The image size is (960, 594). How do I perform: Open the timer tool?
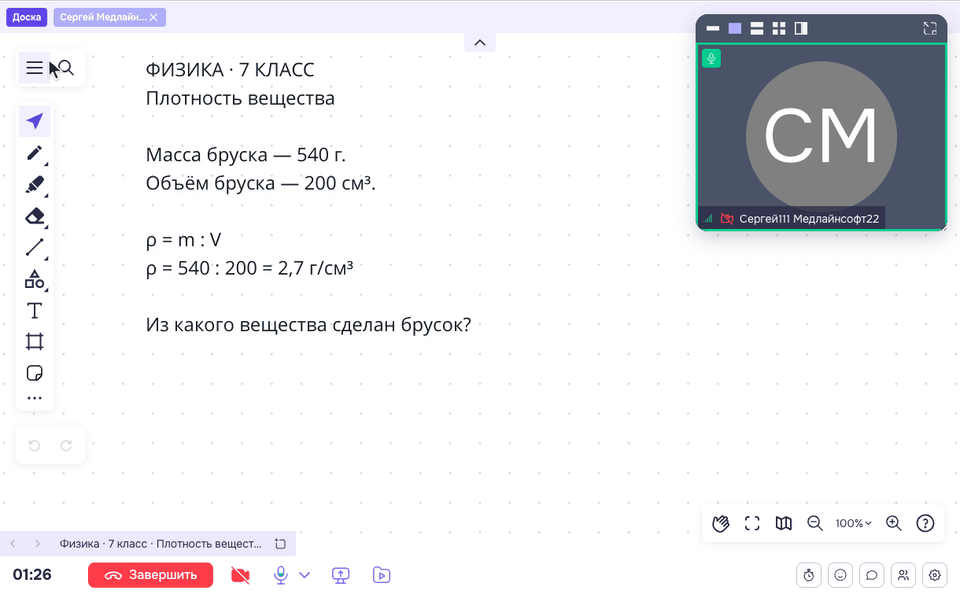coord(809,576)
